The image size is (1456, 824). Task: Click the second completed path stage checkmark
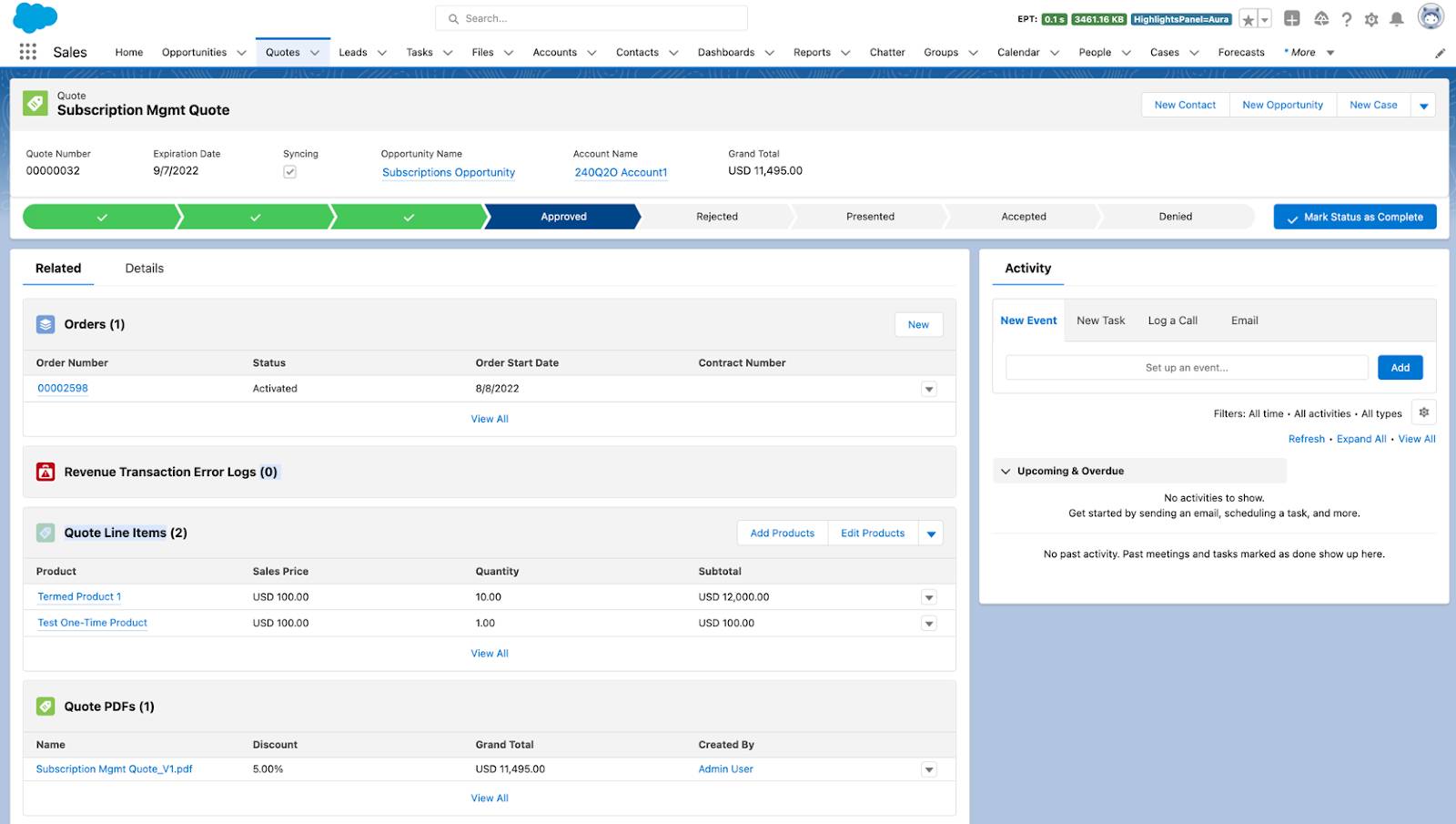point(255,217)
